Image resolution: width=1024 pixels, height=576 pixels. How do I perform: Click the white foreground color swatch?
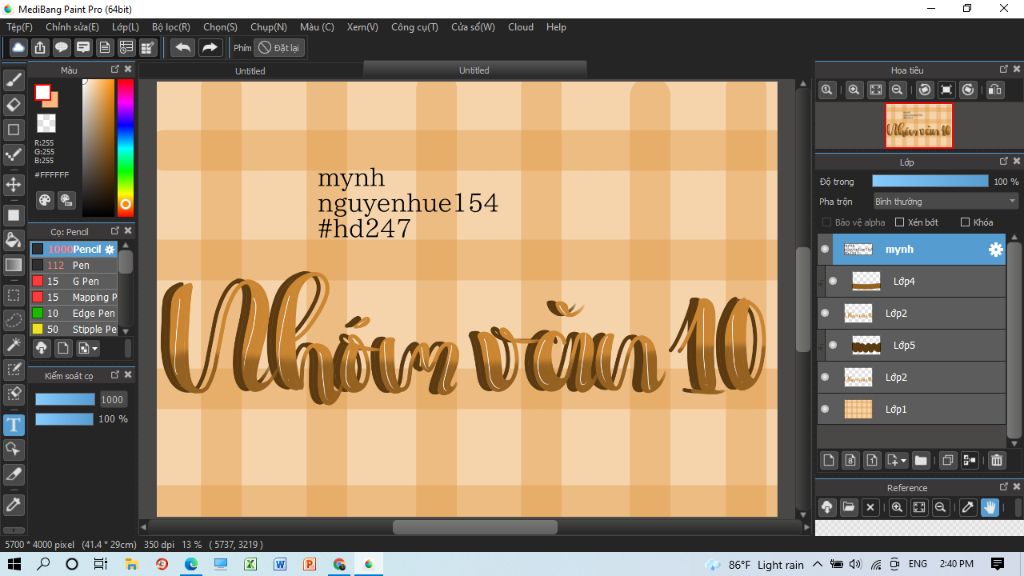pos(43,93)
